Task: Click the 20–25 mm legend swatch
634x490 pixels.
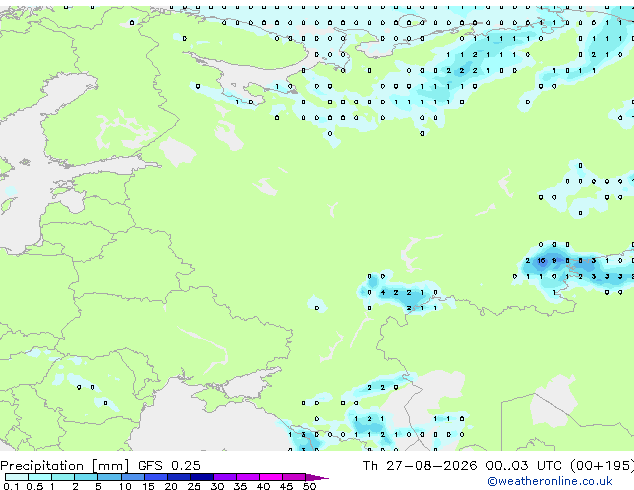Action: point(179,477)
